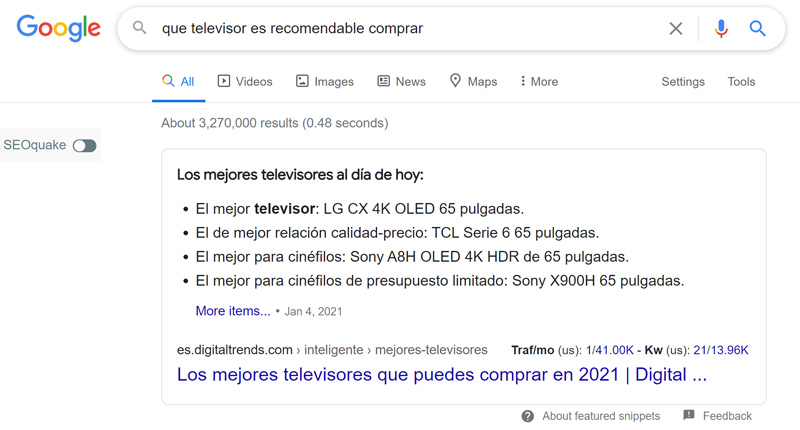Open About featured snippets
Screen dimensions: 800x430
(601, 416)
